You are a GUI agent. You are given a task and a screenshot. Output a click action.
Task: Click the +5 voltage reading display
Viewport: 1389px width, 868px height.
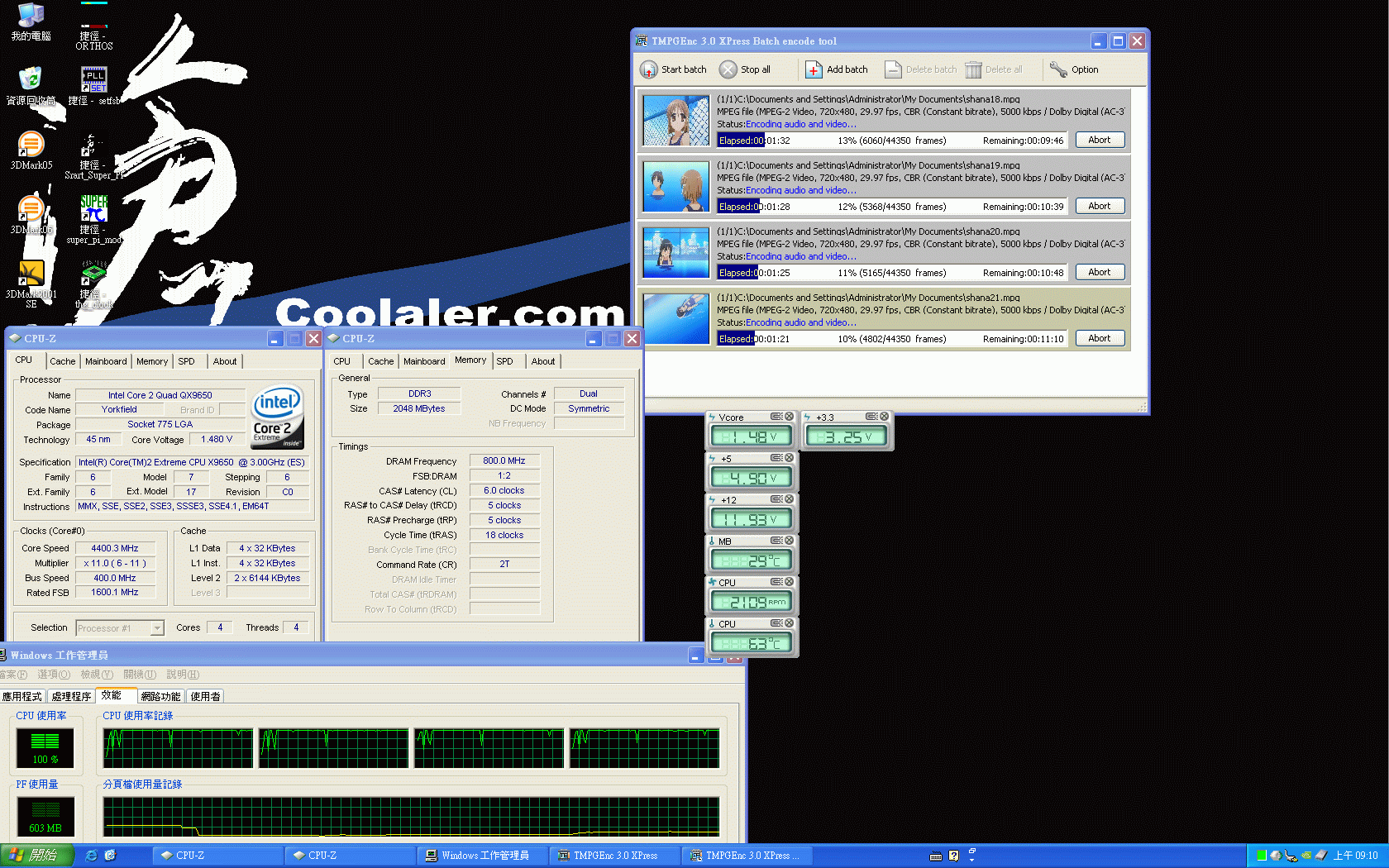tap(752, 478)
